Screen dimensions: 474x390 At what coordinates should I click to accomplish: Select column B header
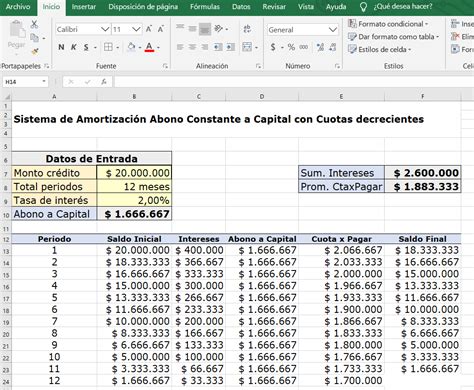134,97
